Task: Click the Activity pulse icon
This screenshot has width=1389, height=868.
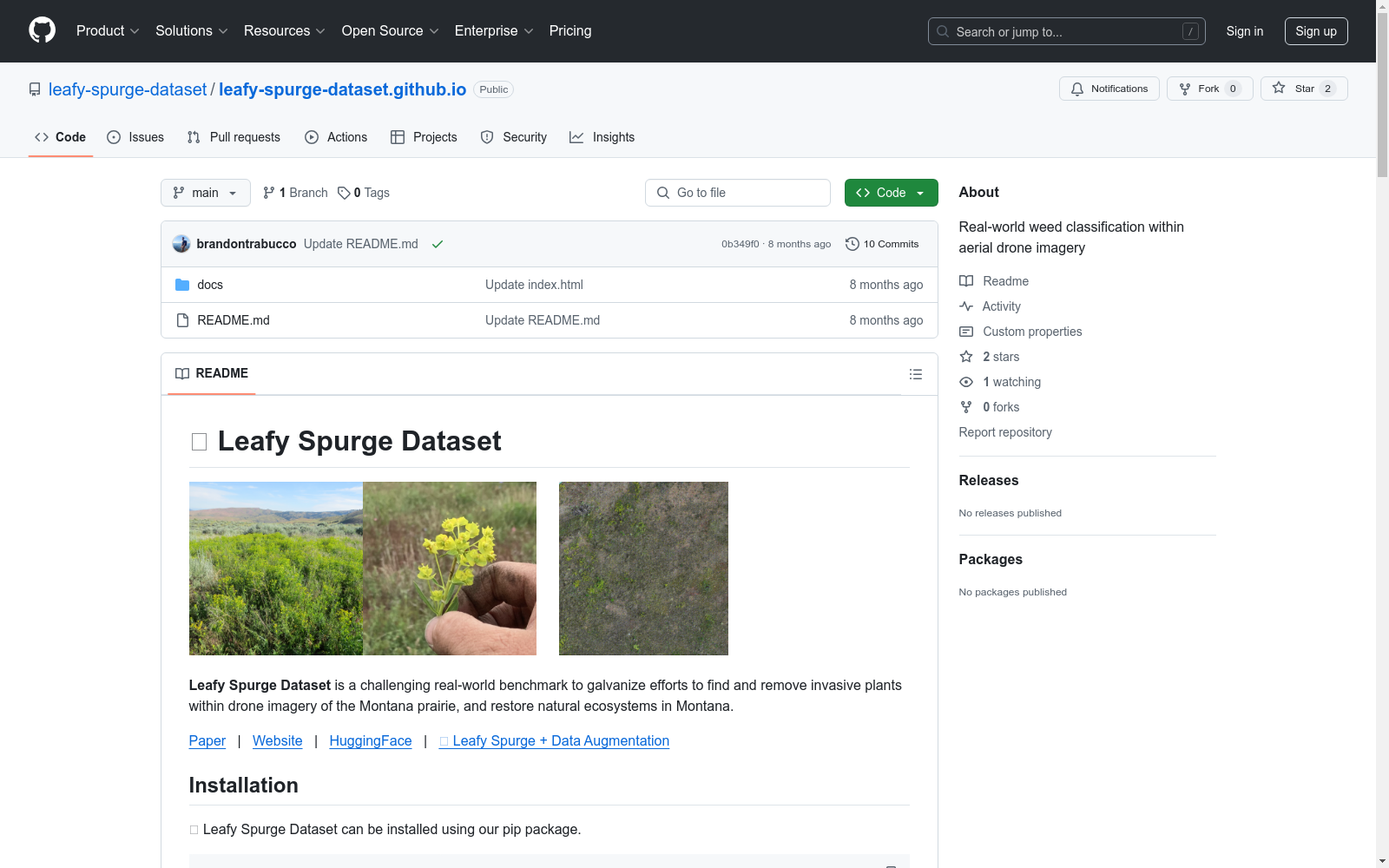Action: pos(966,306)
